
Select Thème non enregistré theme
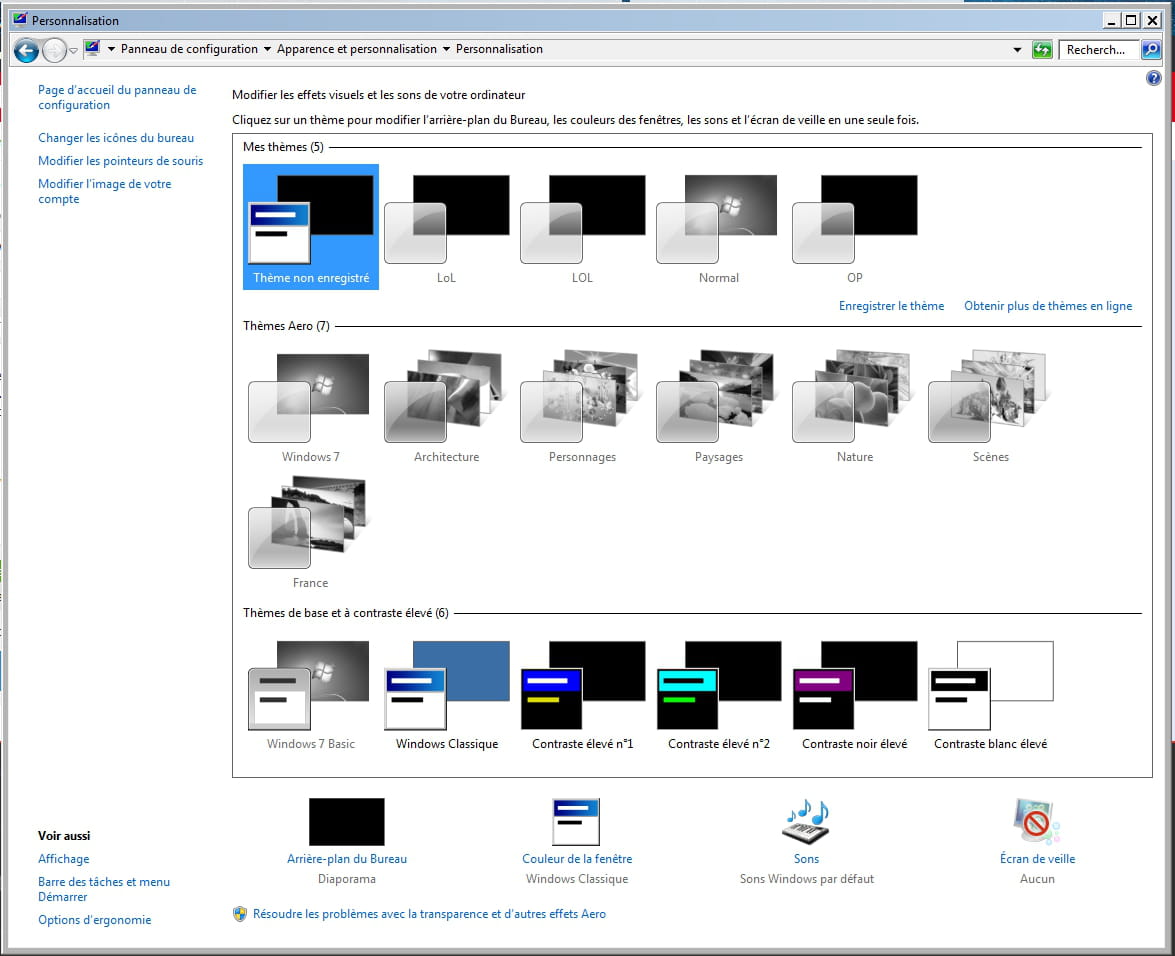[311, 227]
